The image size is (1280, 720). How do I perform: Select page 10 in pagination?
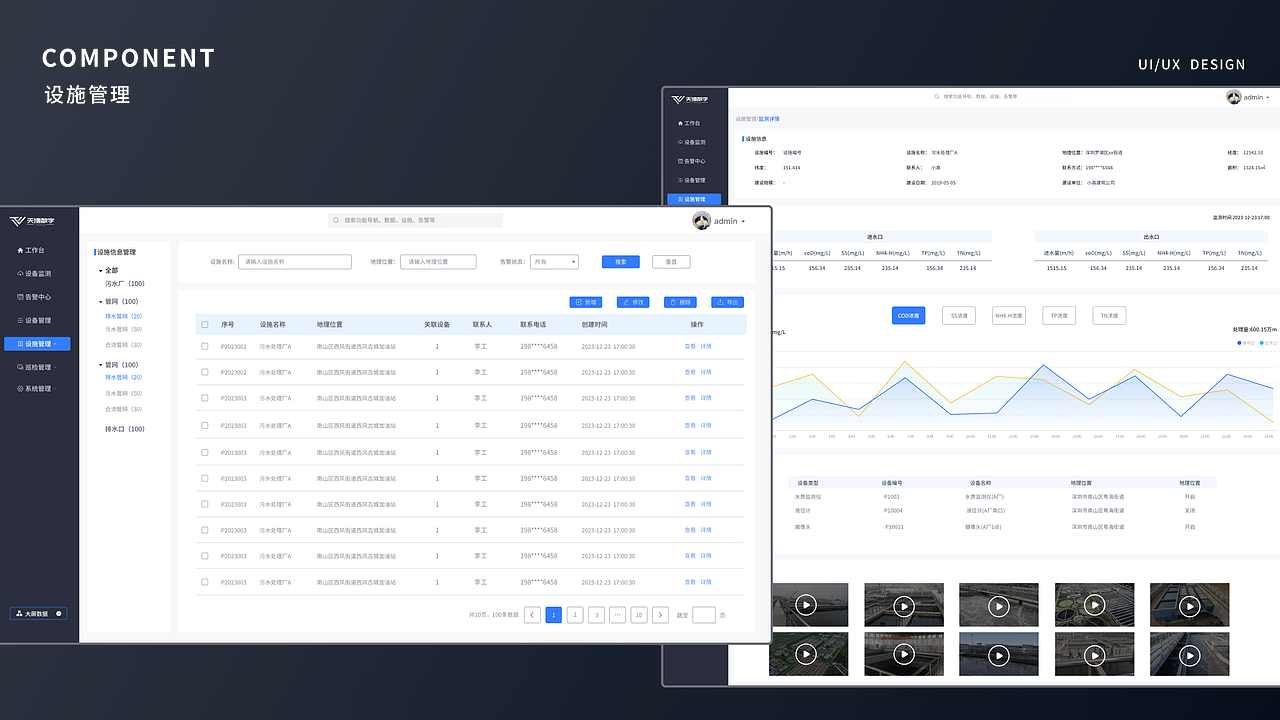click(x=638, y=615)
